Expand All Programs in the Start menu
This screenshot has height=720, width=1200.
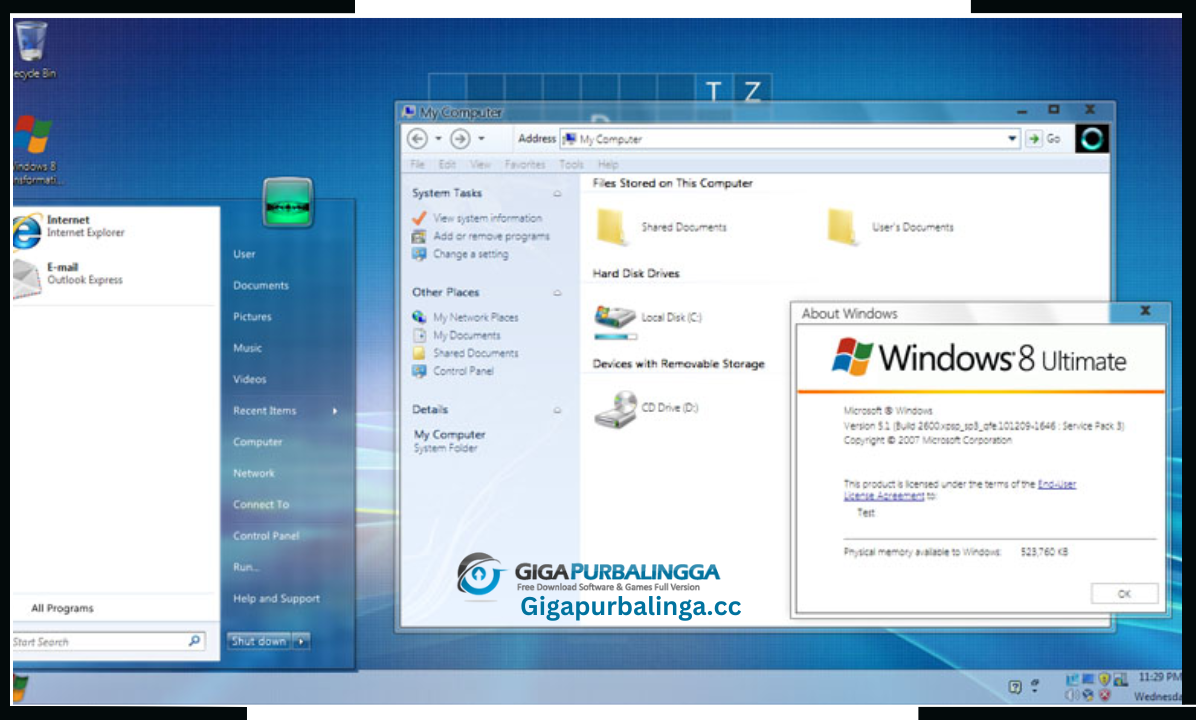click(x=62, y=608)
